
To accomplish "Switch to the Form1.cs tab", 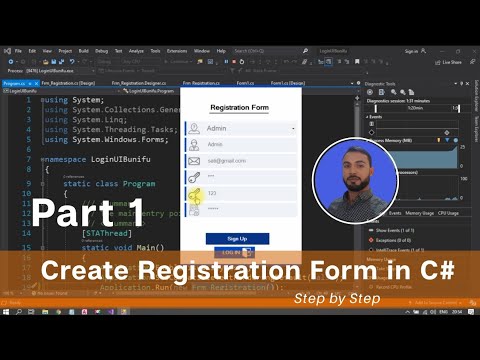I will click(x=245, y=83).
